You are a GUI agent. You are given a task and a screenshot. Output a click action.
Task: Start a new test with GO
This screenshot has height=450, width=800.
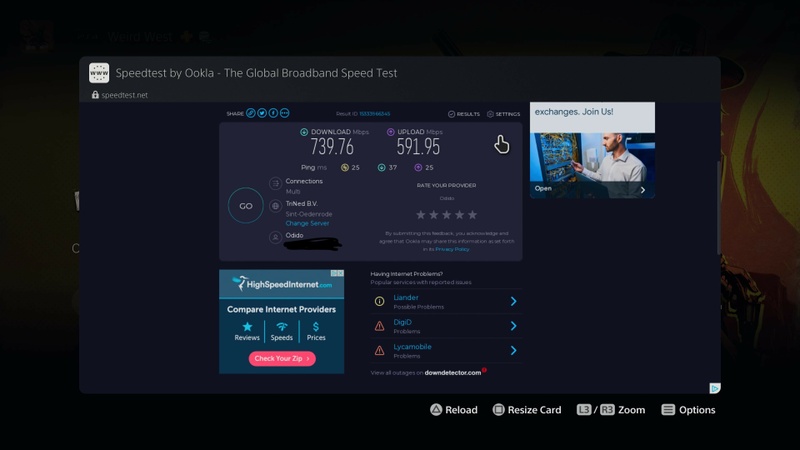pos(245,206)
